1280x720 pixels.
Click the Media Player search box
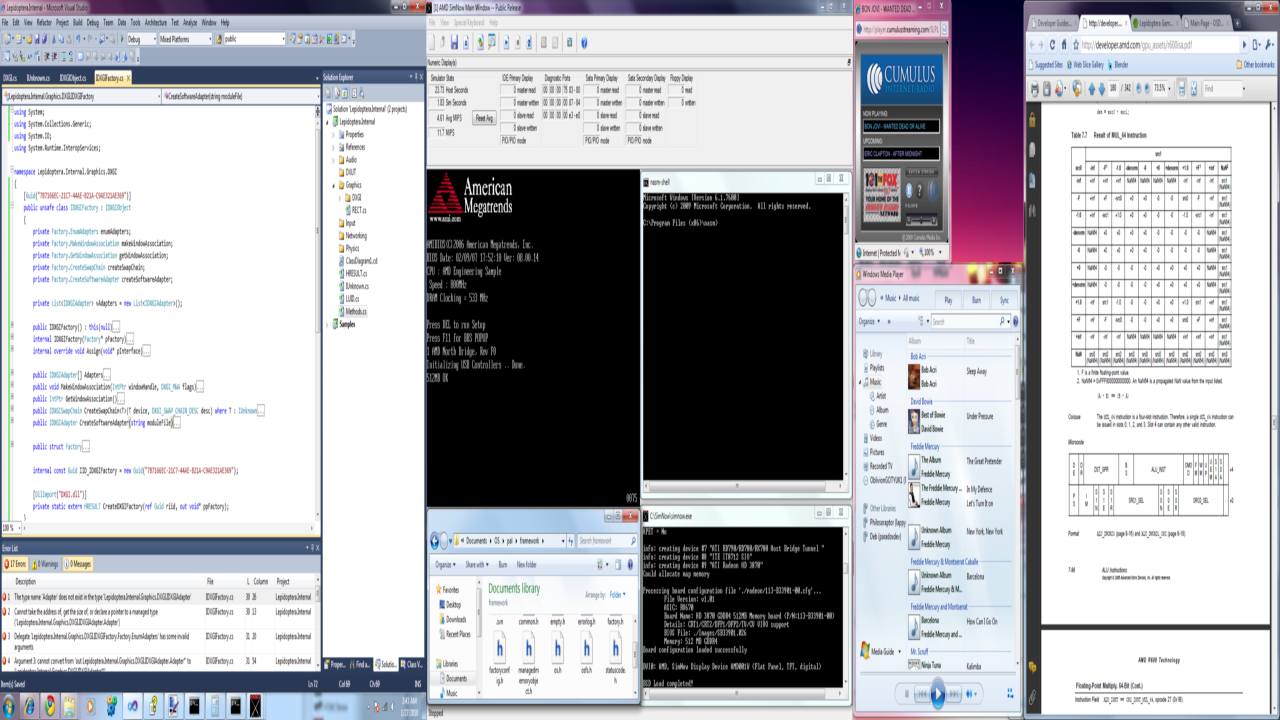tap(969, 322)
